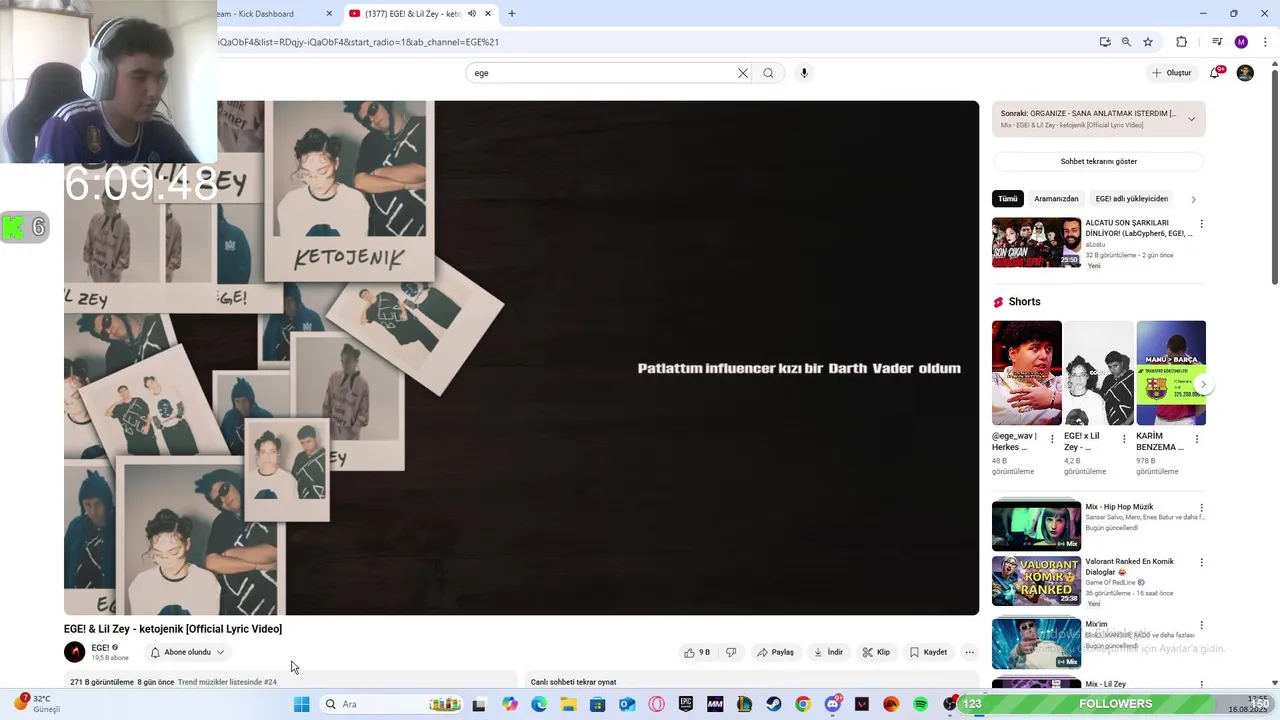Click the Windows taskbar Ara search box
Image resolution: width=1280 pixels, height=720 pixels.
pyautogui.click(x=390, y=704)
